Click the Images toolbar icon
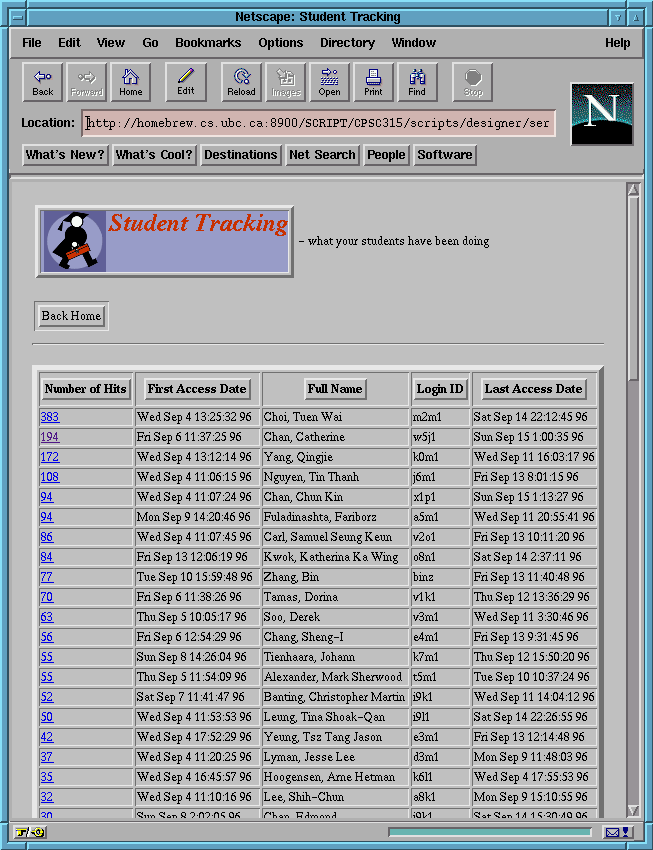 [x=286, y=82]
